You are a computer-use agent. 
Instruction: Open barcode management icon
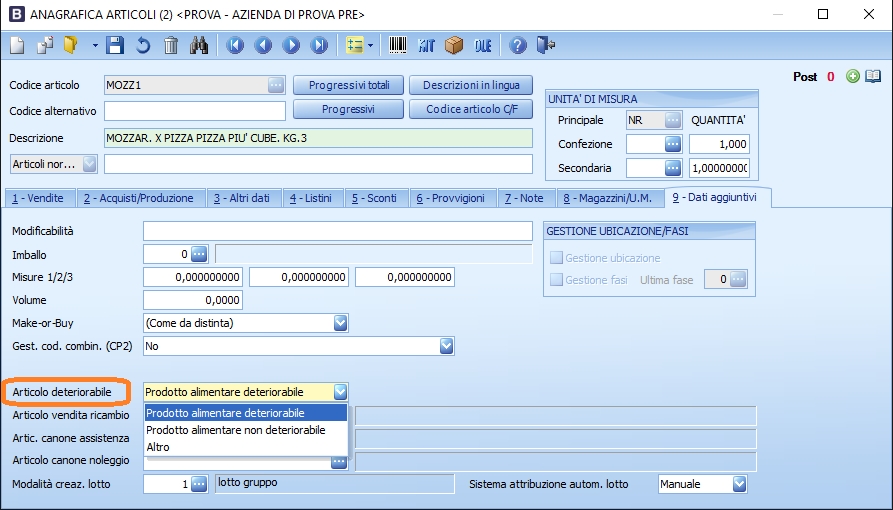[x=398, y=45]
